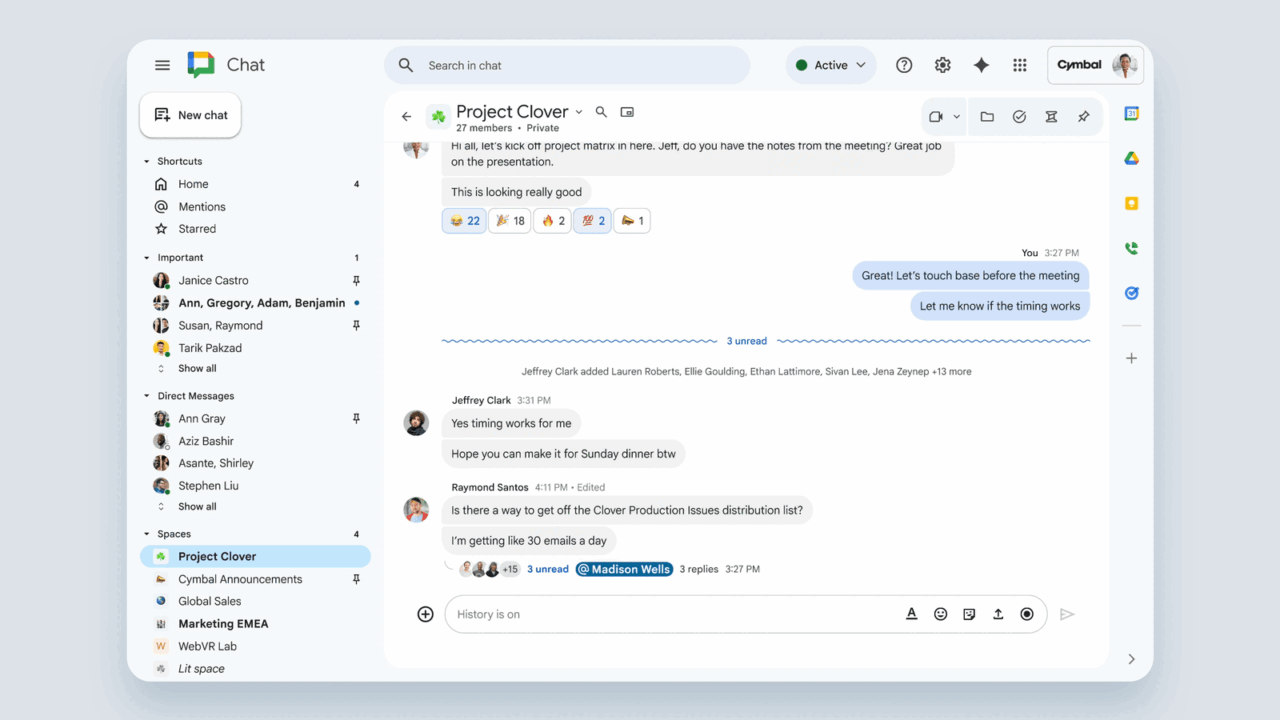
Task: Open the Tasks checkmark icon
Action: pyautogui.click(x=1019, y=117)
